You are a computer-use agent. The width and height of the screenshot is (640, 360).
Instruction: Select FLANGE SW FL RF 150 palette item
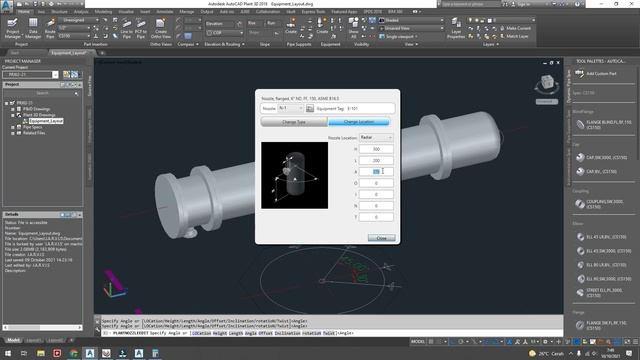point(601,325)
